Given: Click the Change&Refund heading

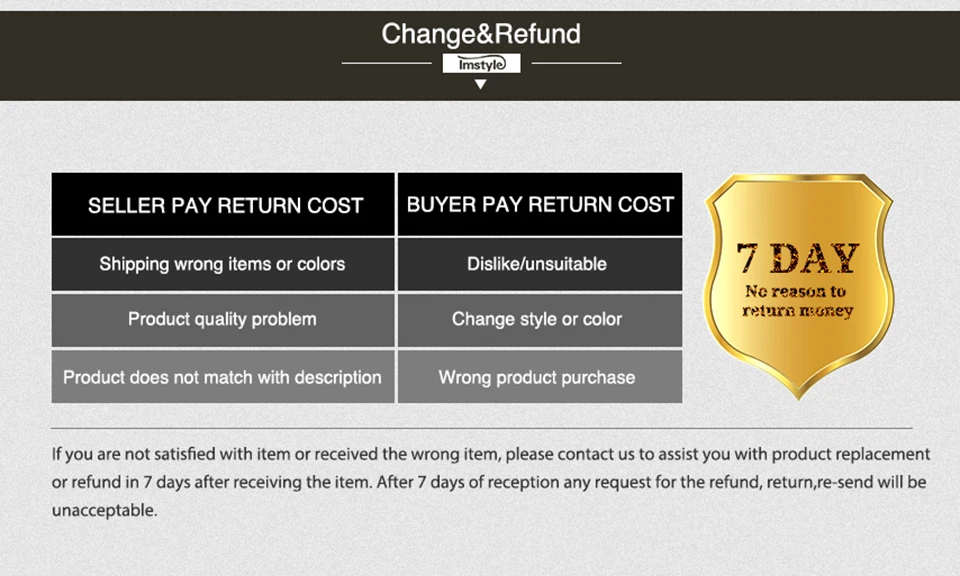Looking at the screenshot, I should [481, 34].
